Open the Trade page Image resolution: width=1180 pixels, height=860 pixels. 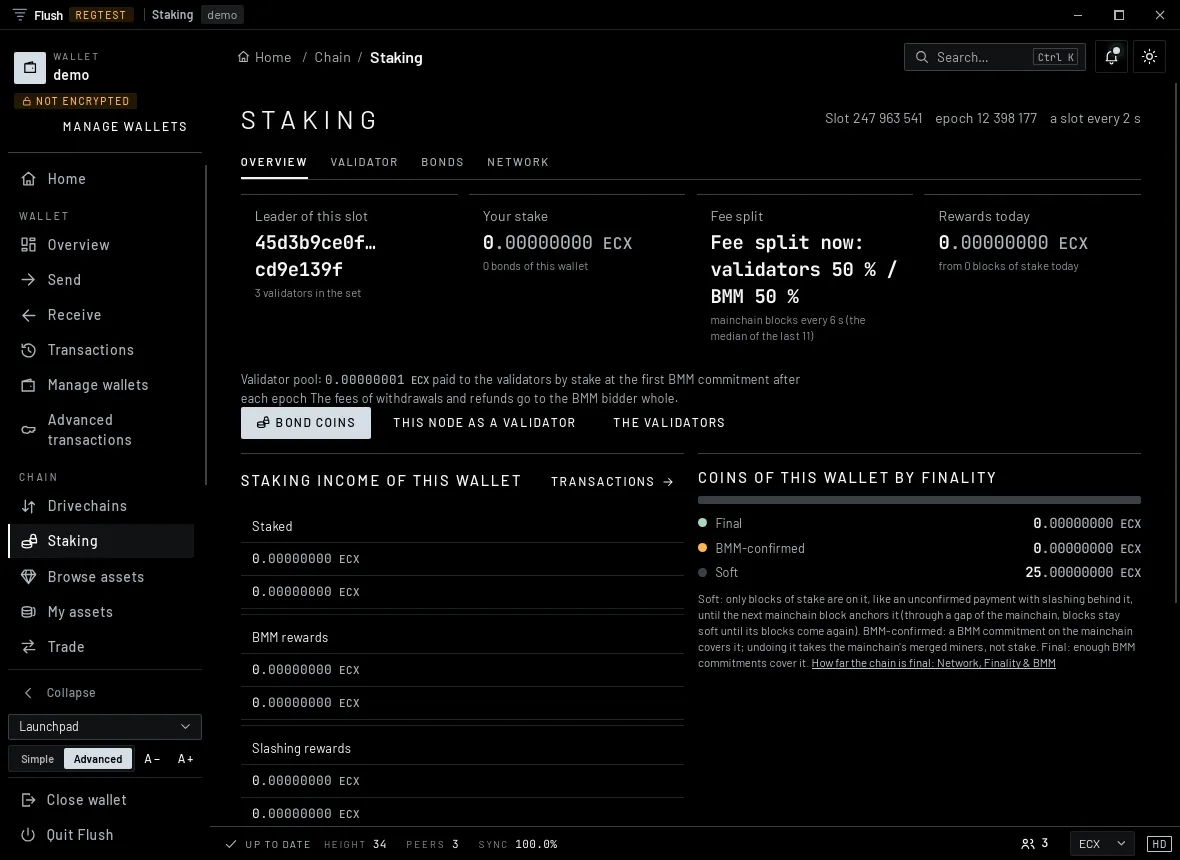(x=101, y=647)
